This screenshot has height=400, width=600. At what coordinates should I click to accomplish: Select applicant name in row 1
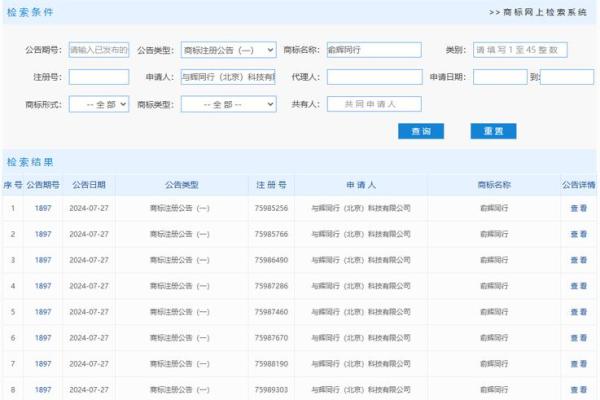point(361,208)
